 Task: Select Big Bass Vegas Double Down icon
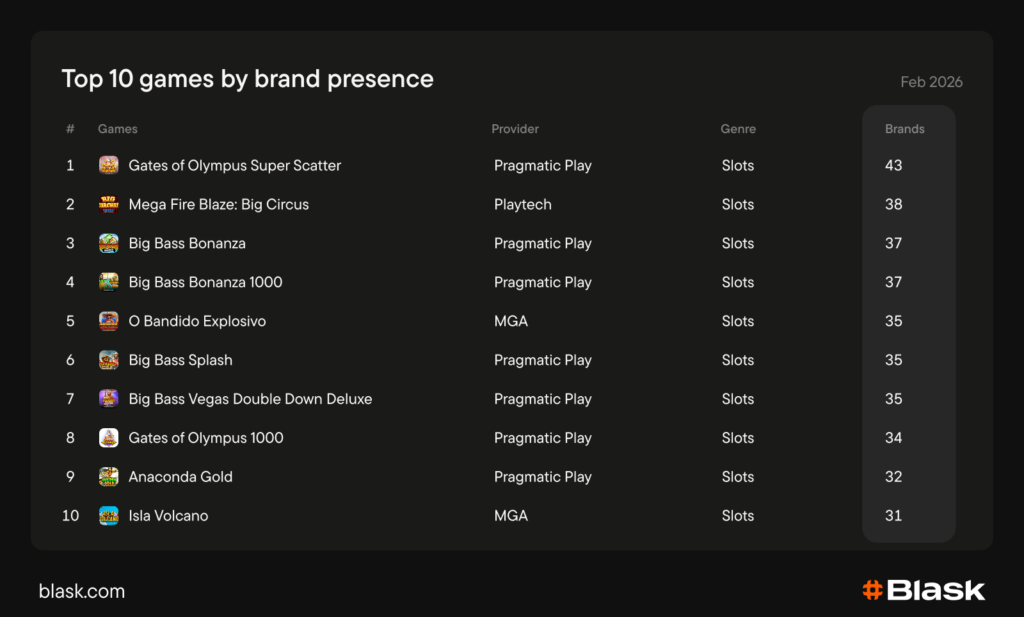click(109, 399)
